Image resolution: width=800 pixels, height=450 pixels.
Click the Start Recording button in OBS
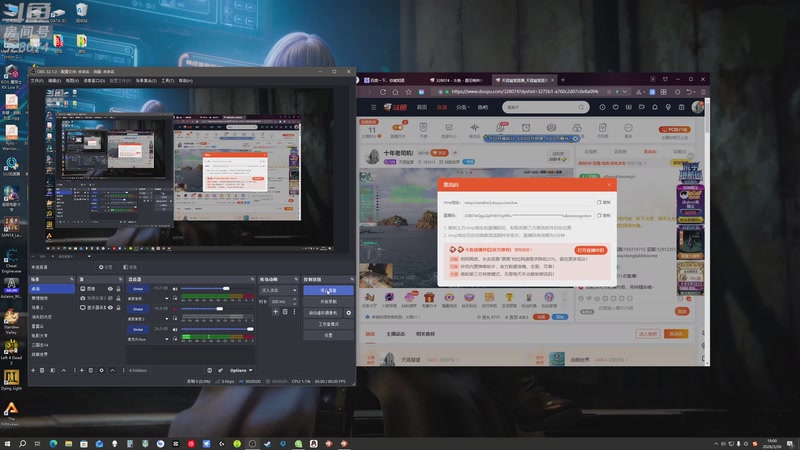(328, 302)
